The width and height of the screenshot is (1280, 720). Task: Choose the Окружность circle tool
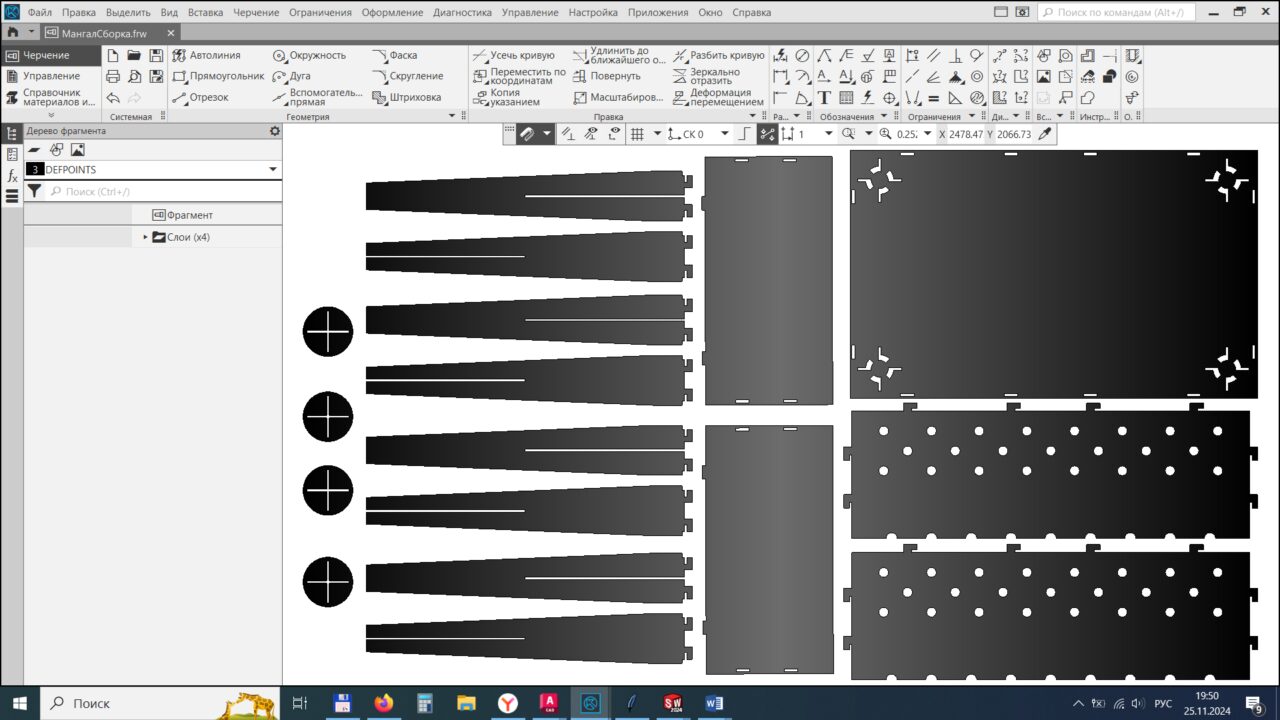(x=309, y=55)
